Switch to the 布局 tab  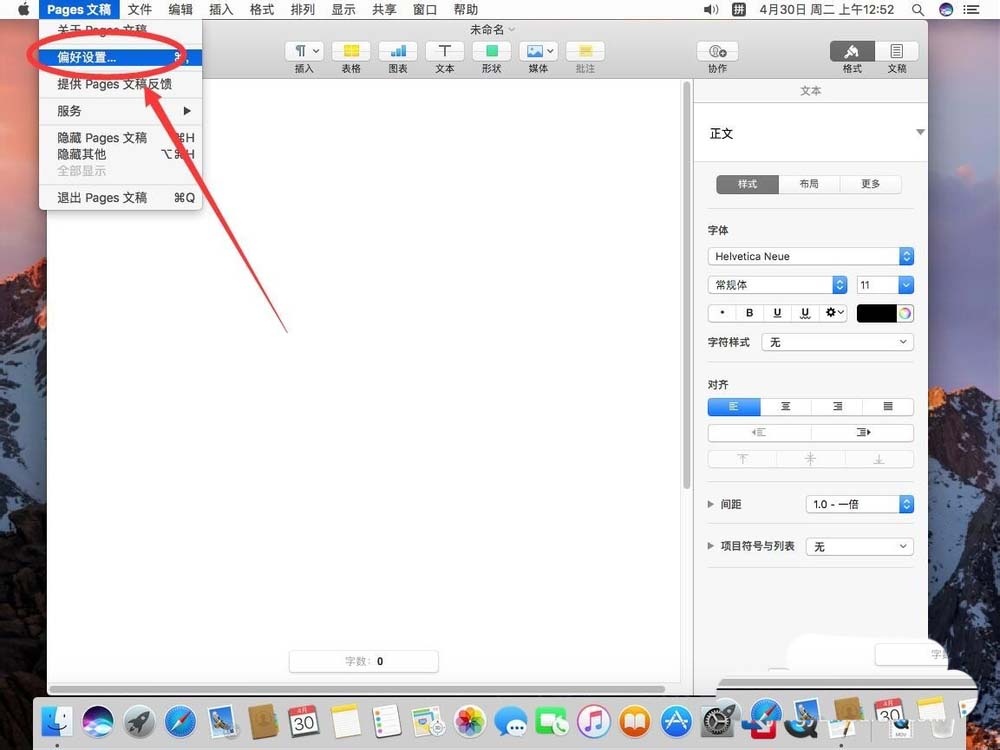coord(809,184)
